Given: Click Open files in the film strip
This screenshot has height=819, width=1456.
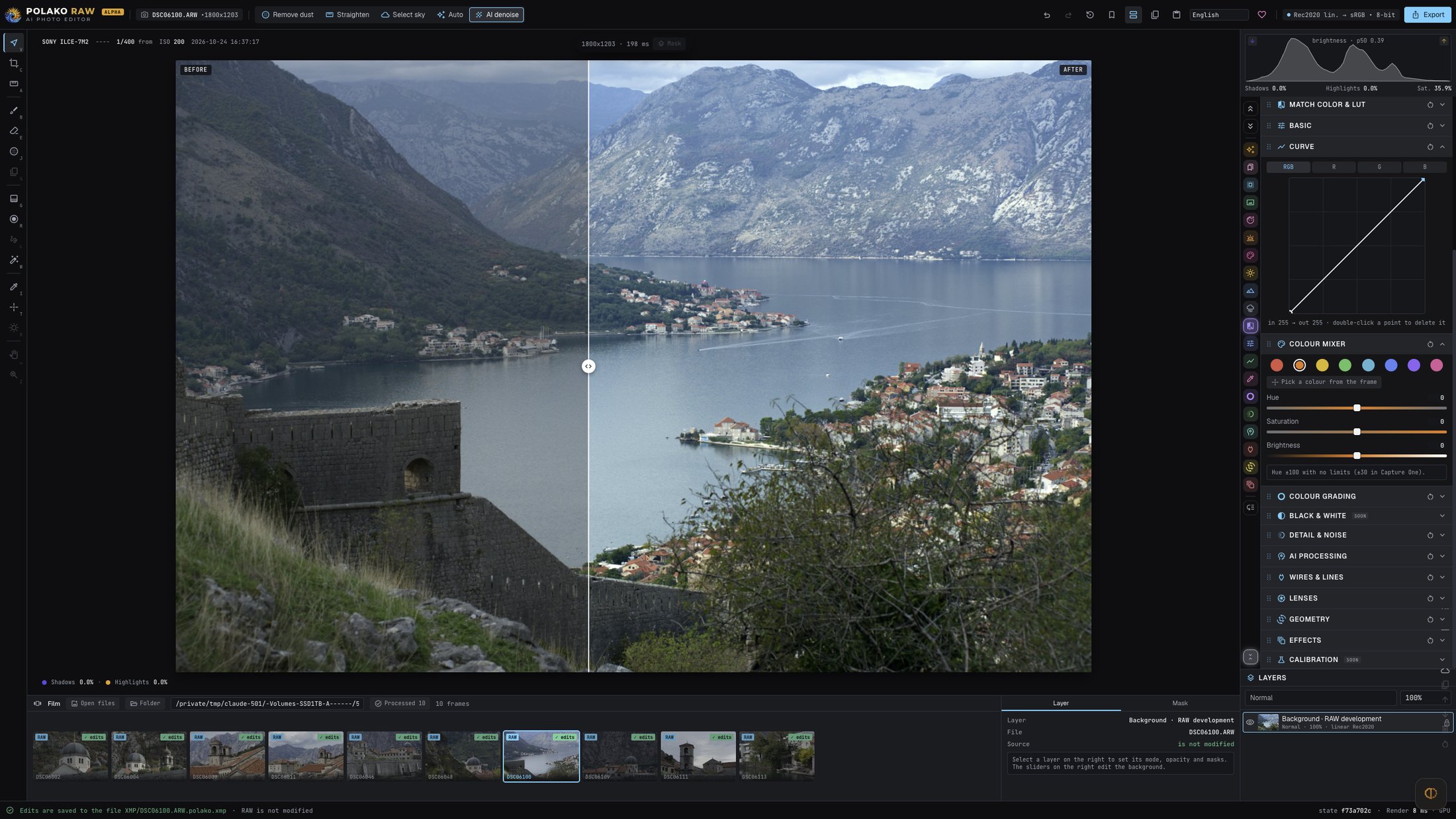Looking at the screenshot, I should [x=93, y=703].
